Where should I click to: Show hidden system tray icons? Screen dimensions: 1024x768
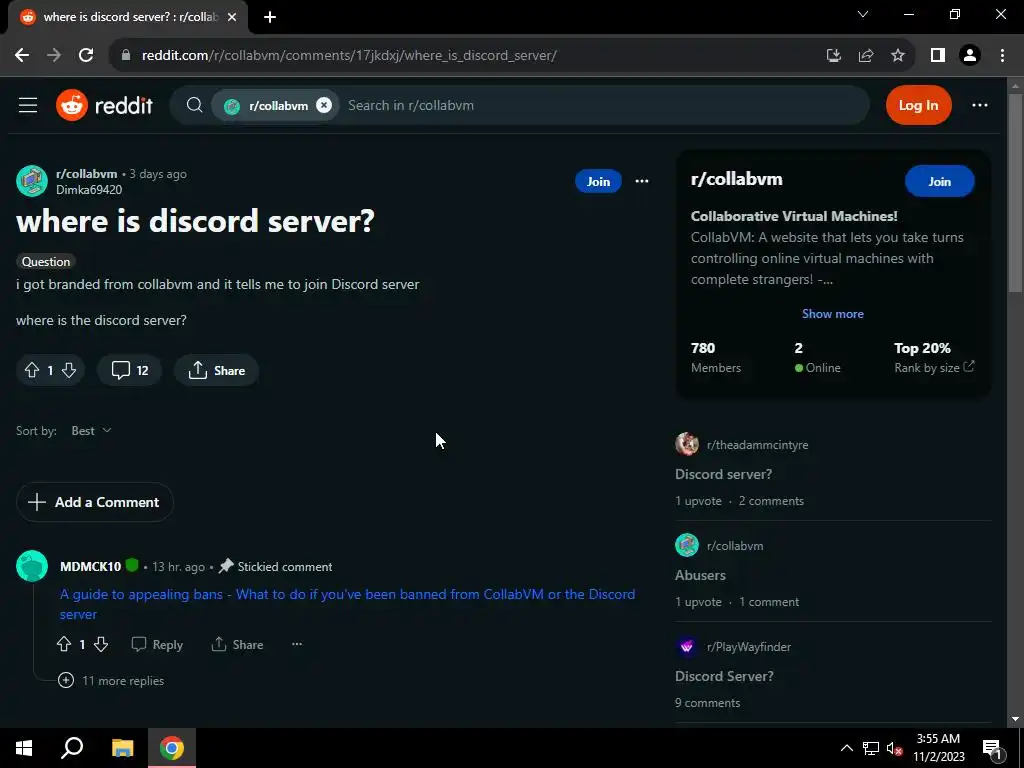click(846, 748)
